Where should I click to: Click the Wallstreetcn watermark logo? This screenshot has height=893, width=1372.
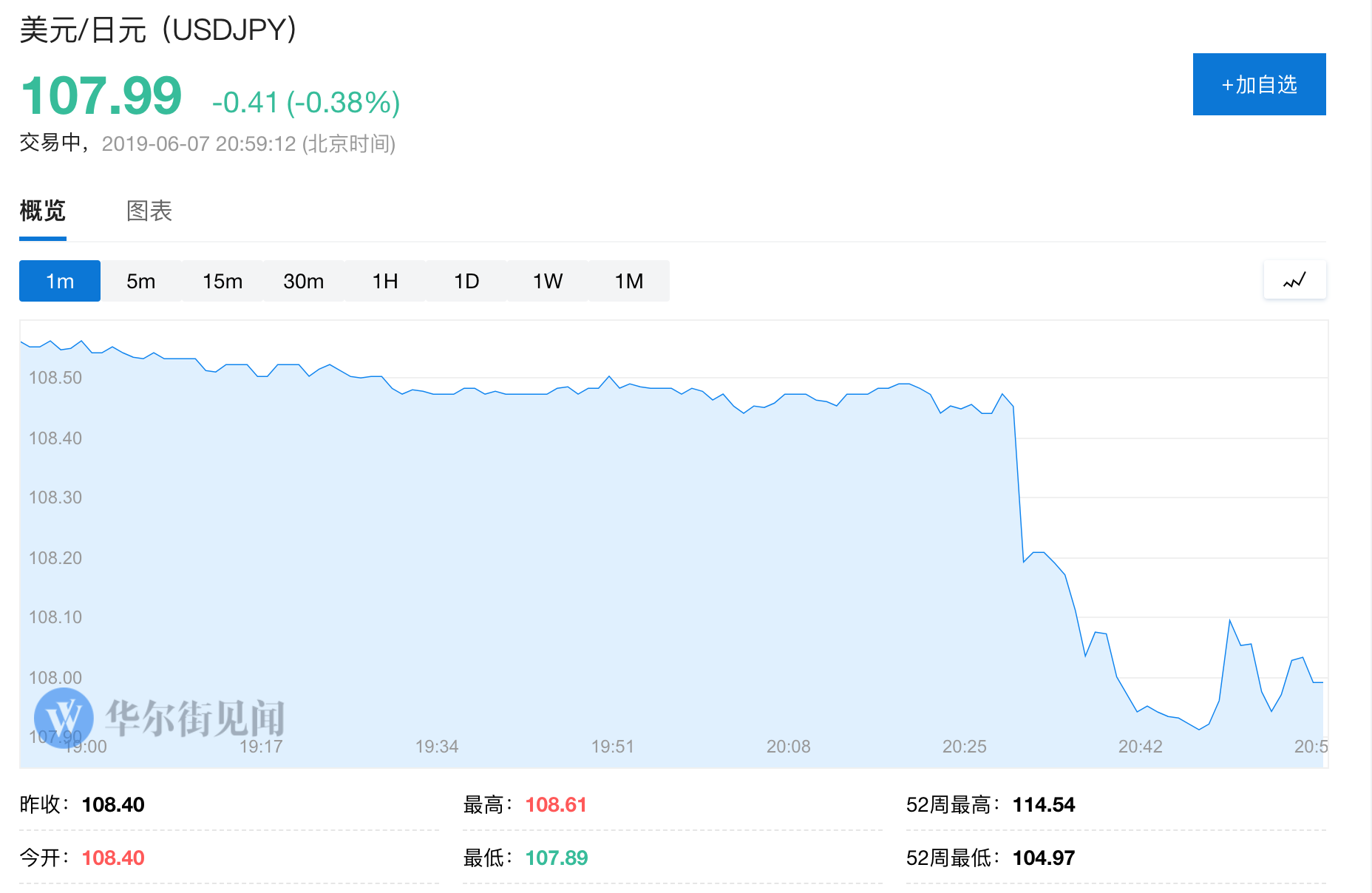(x=64, y=717)
